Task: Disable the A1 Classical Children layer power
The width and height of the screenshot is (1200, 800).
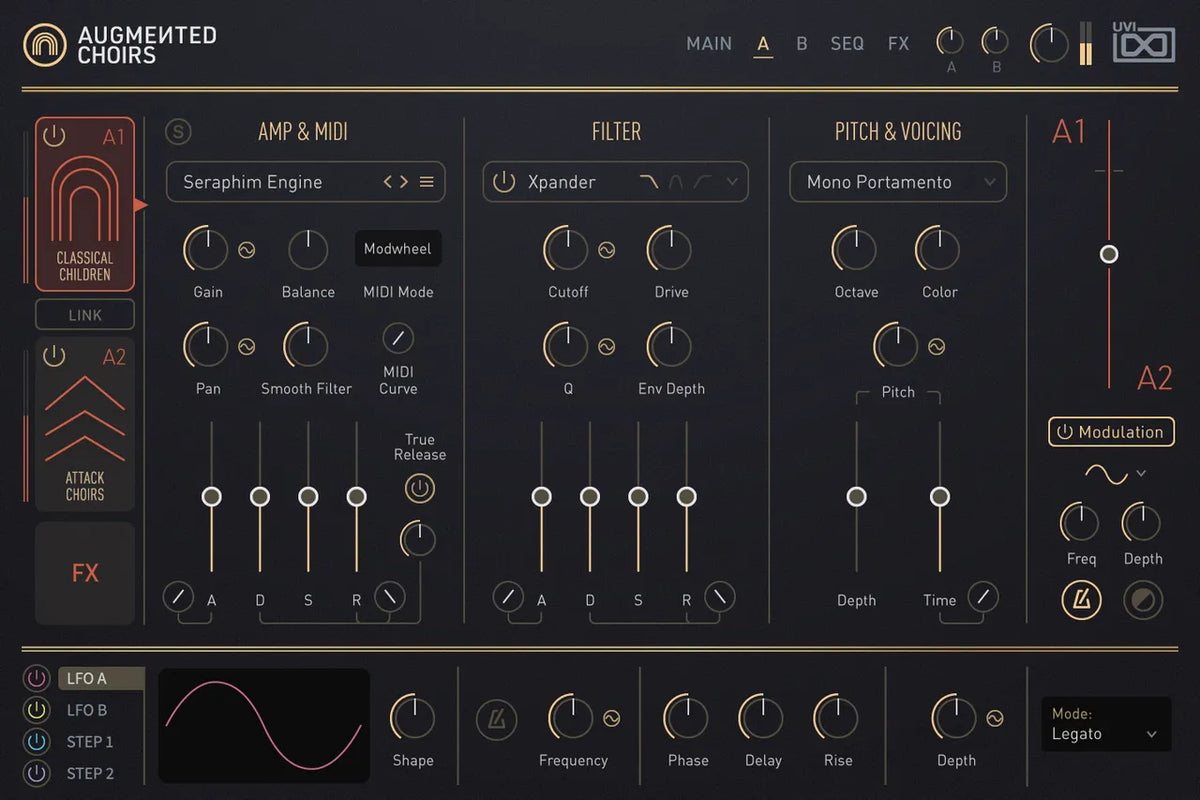Action: tap(54, 136)
